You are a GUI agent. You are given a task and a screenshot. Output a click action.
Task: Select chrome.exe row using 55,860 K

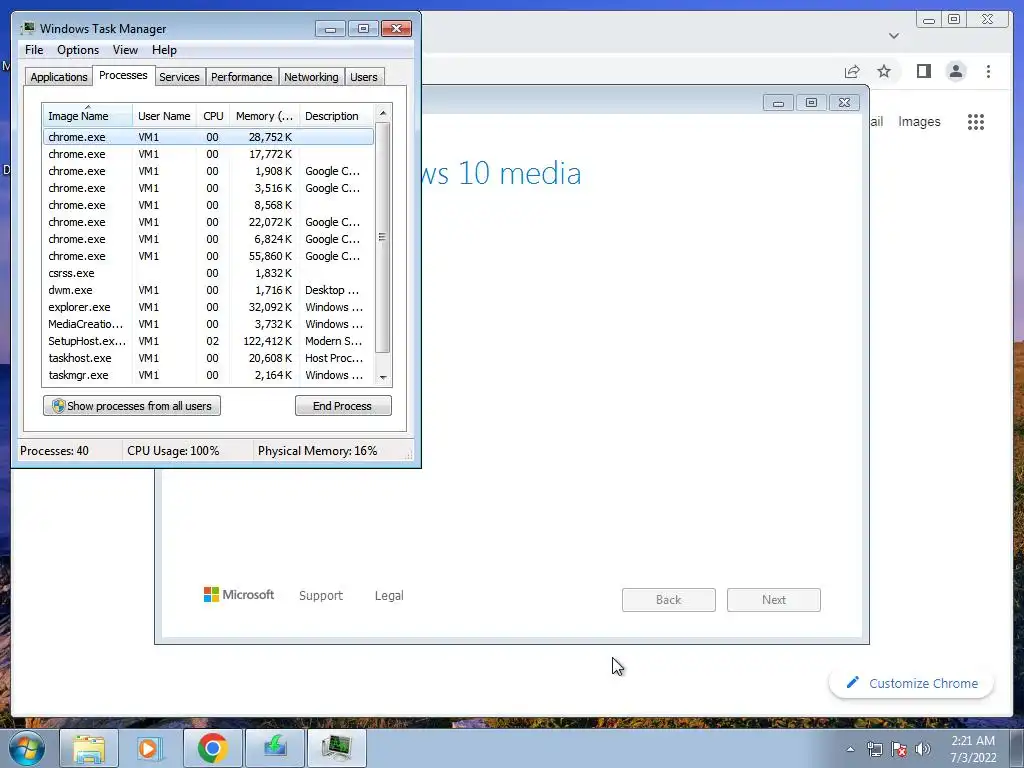tap(208, 256)
